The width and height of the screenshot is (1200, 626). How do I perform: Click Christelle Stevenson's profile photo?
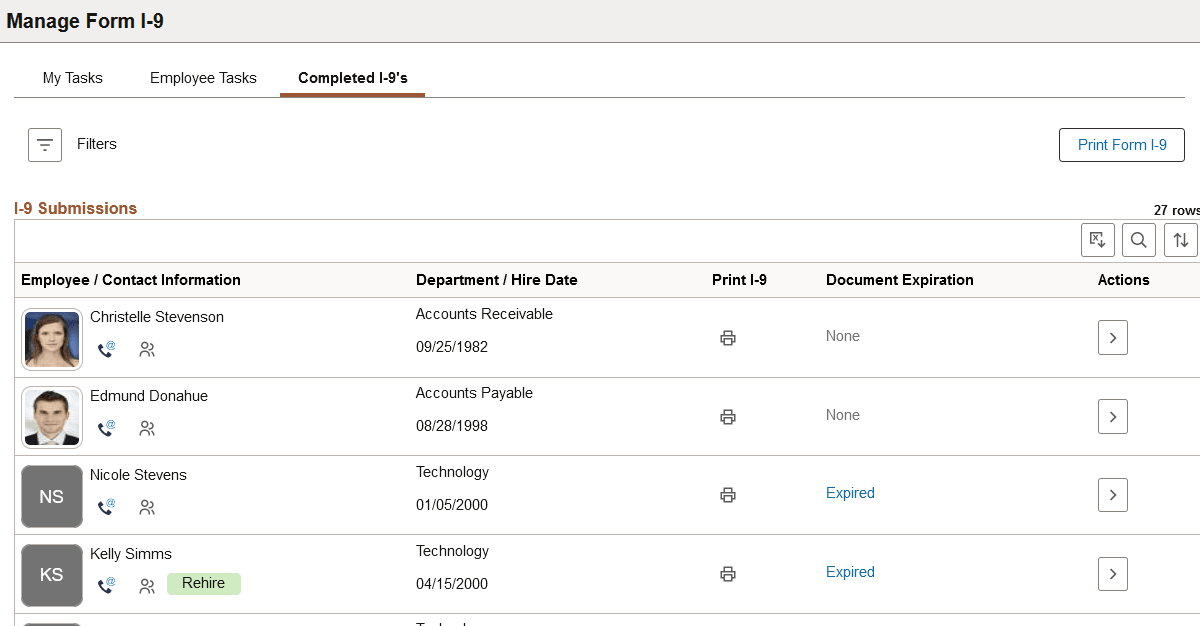click(x=52, y=339)
